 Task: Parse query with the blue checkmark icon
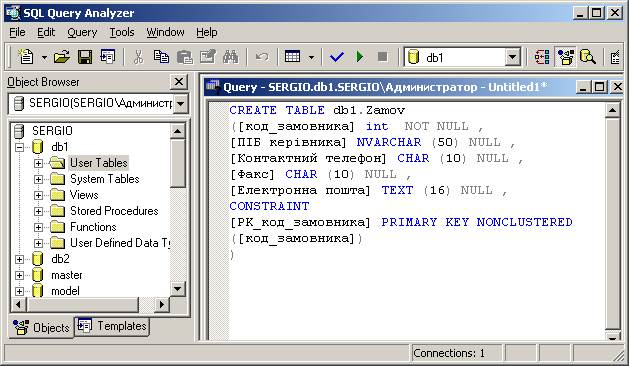(337, 57)
